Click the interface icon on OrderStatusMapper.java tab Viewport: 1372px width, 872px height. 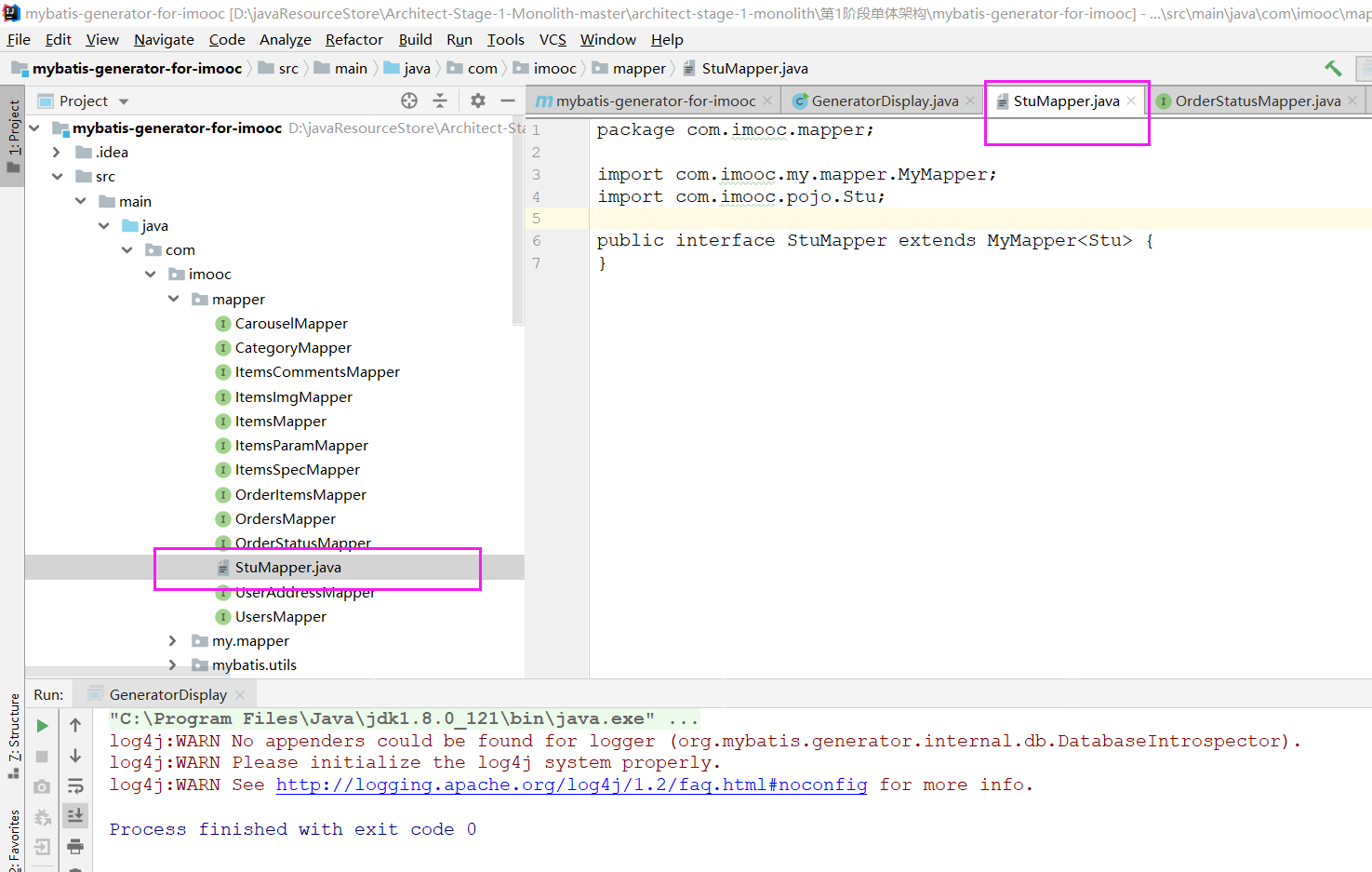pyautogui.click(x=1164, y=101)
